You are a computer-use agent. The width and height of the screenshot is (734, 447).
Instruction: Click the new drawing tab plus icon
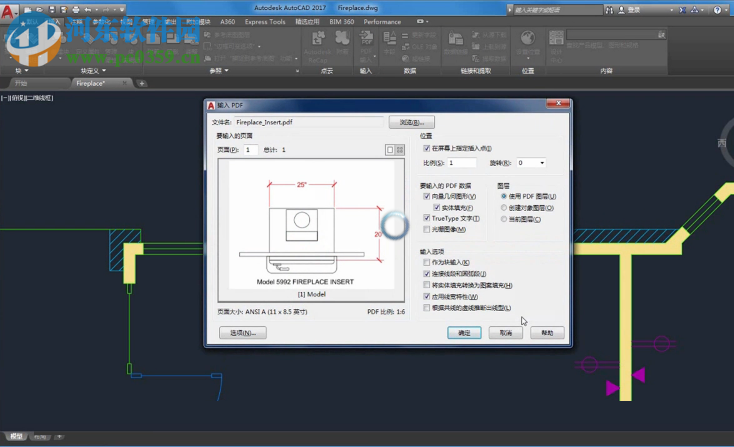coord(142,83)
